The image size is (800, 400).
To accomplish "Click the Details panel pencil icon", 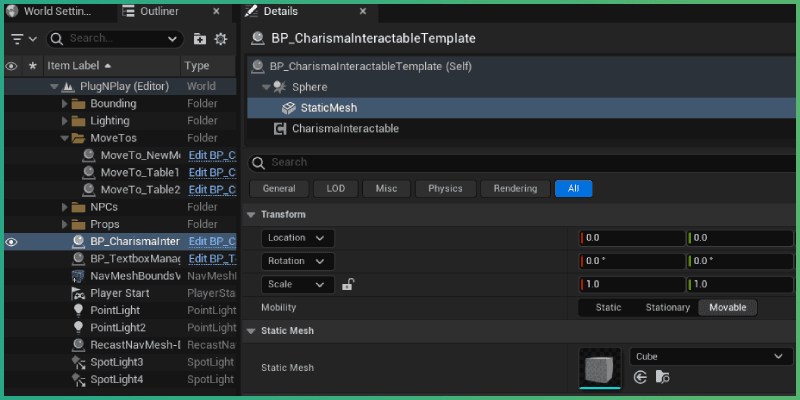I will [251, 11].
